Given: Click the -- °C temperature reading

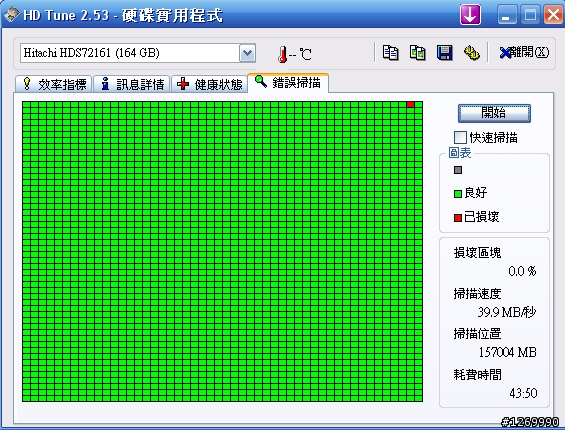Looking at the screenshot, I should 300,55.
